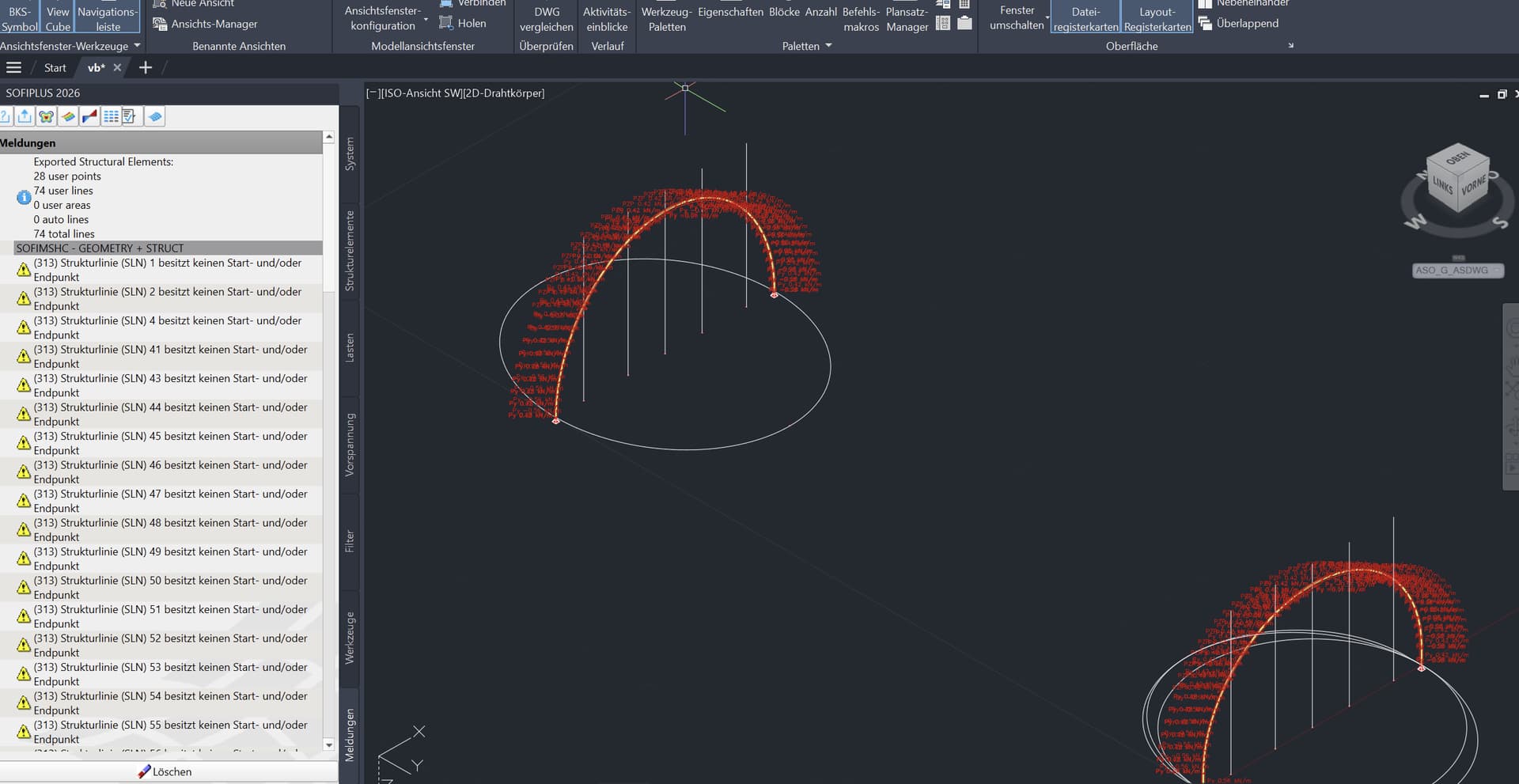Open the Strukturelemente side tab
This screenshot has height=784, width=1519.
pos(350,251)
